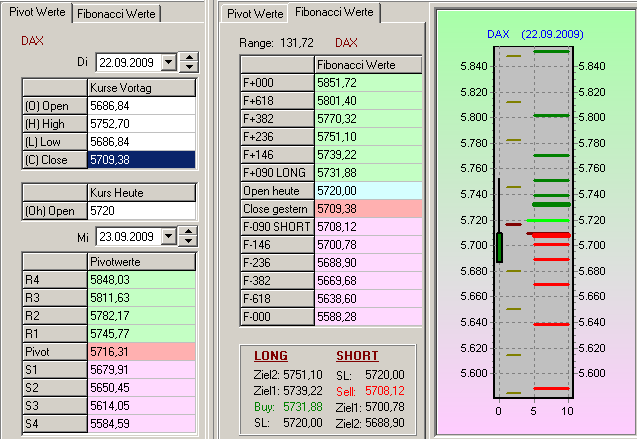
Task: Click the green candlestick on DAX chart
Action: [499, 247]
